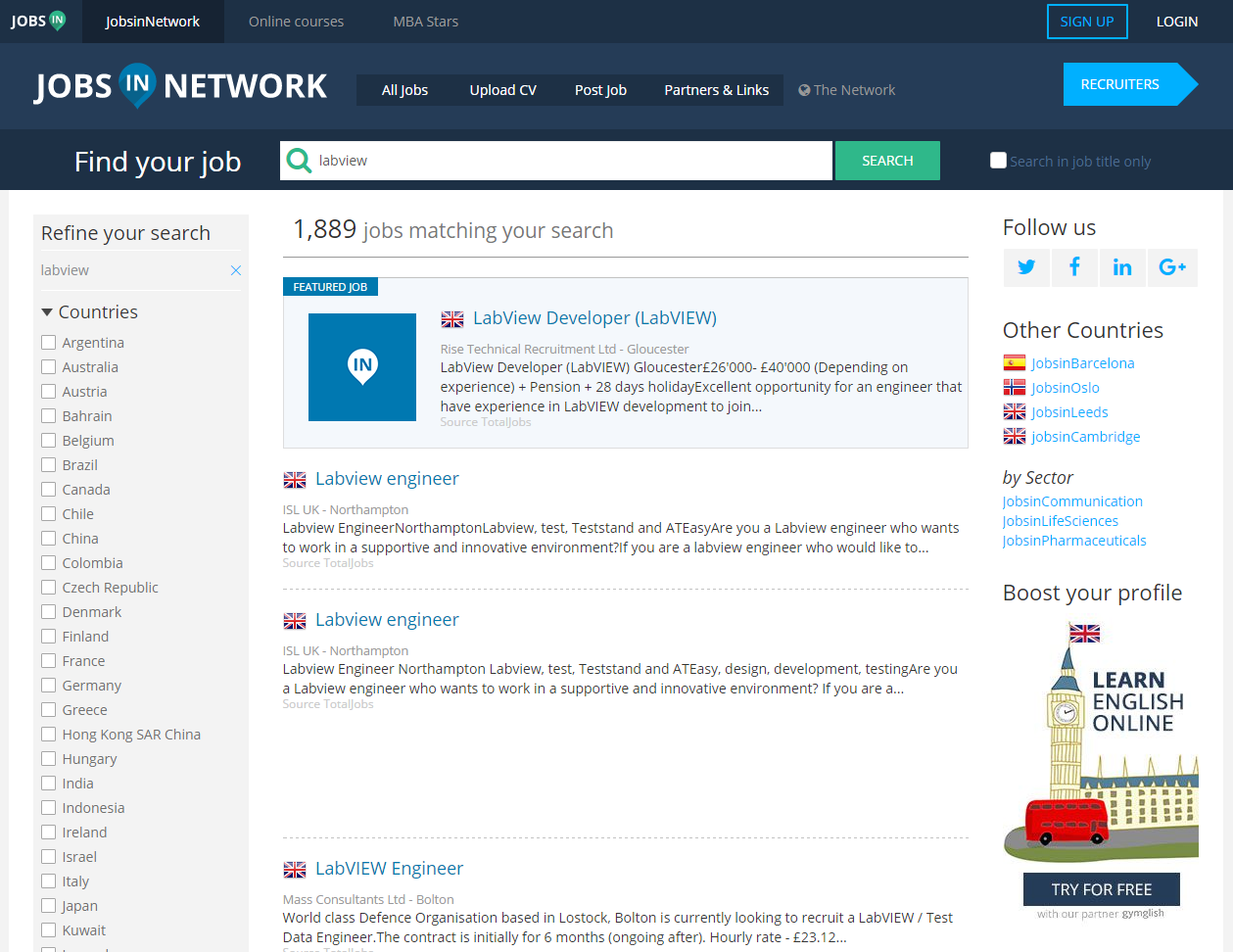1233x952 pixels.
Task: Open JobsinPharmaceuticals sector link
Action: pos(1073,541)
